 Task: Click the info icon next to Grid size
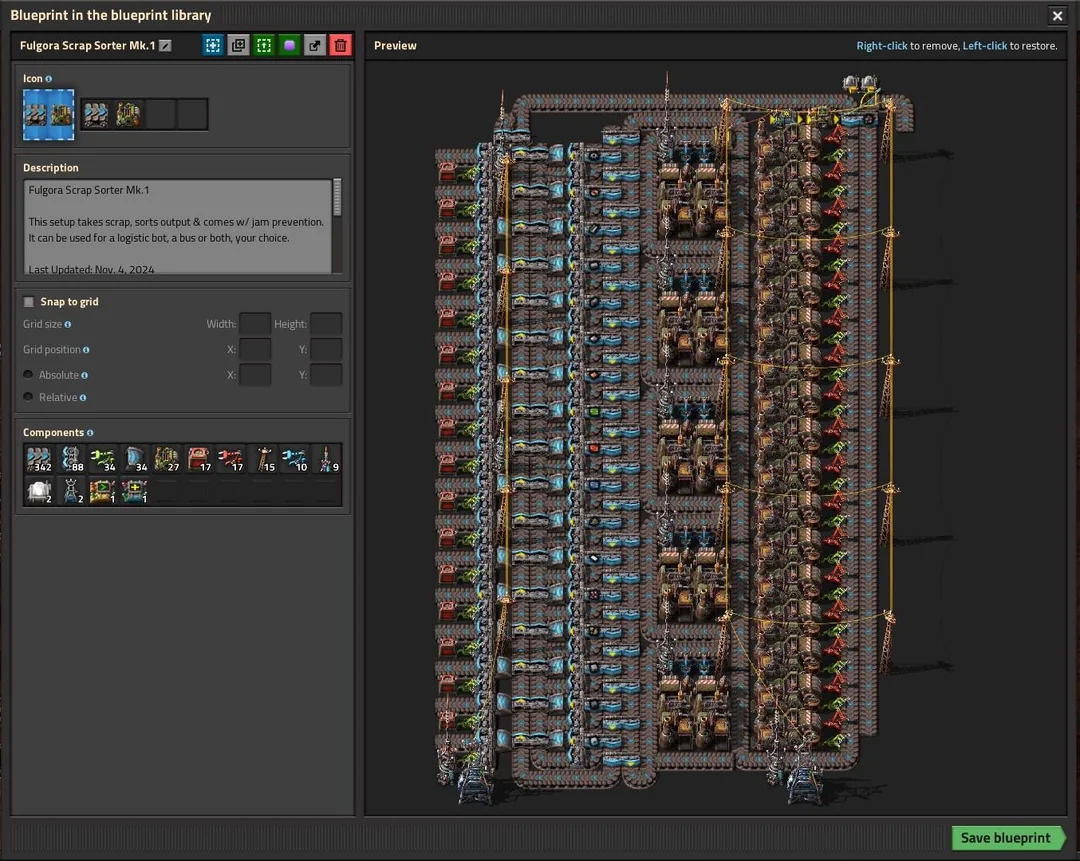point(68,324)
